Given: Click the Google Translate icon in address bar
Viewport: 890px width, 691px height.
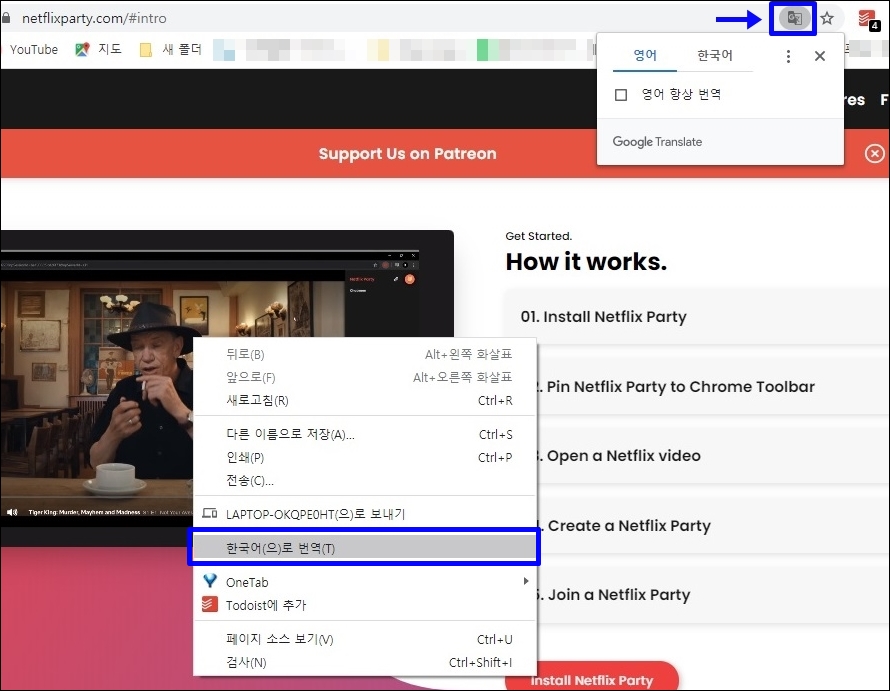Looking at the screenshot, I should [794, 18].
